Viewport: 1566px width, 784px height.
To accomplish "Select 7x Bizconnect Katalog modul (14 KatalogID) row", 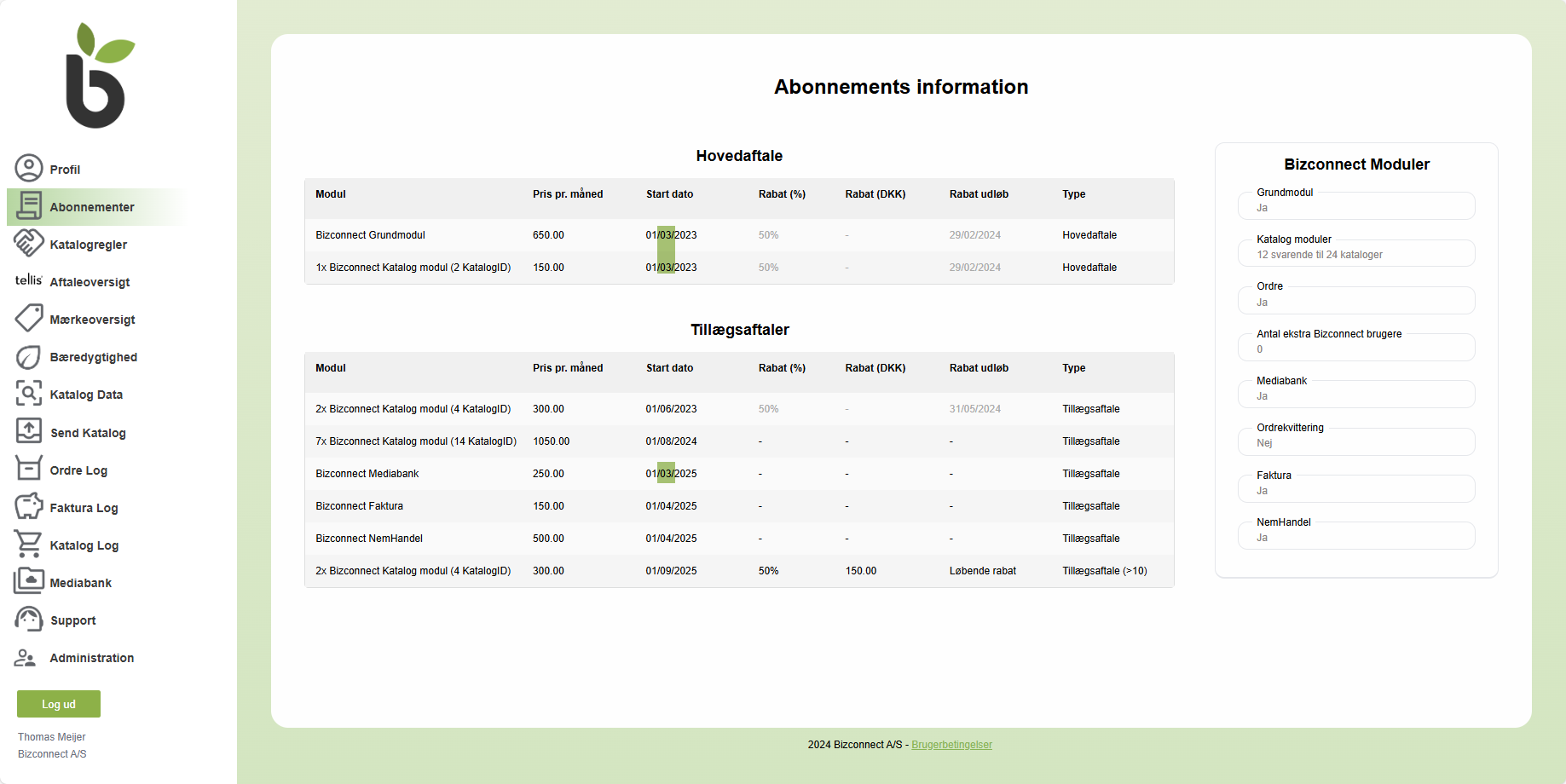I will click(x=739, y=441).
